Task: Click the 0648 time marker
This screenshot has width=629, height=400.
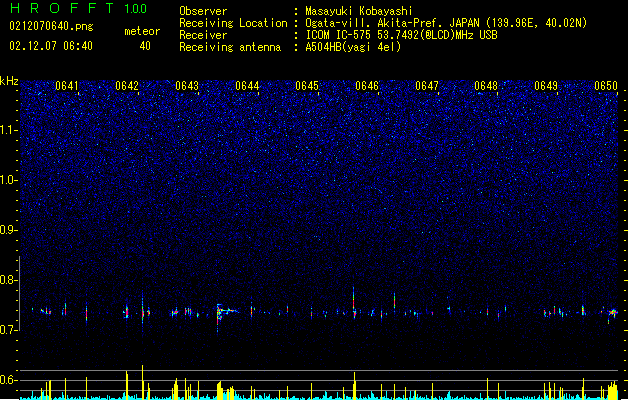Action: [486, 86]
